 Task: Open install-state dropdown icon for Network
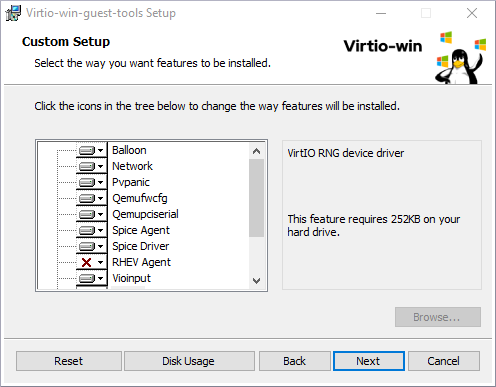[92, 166]
